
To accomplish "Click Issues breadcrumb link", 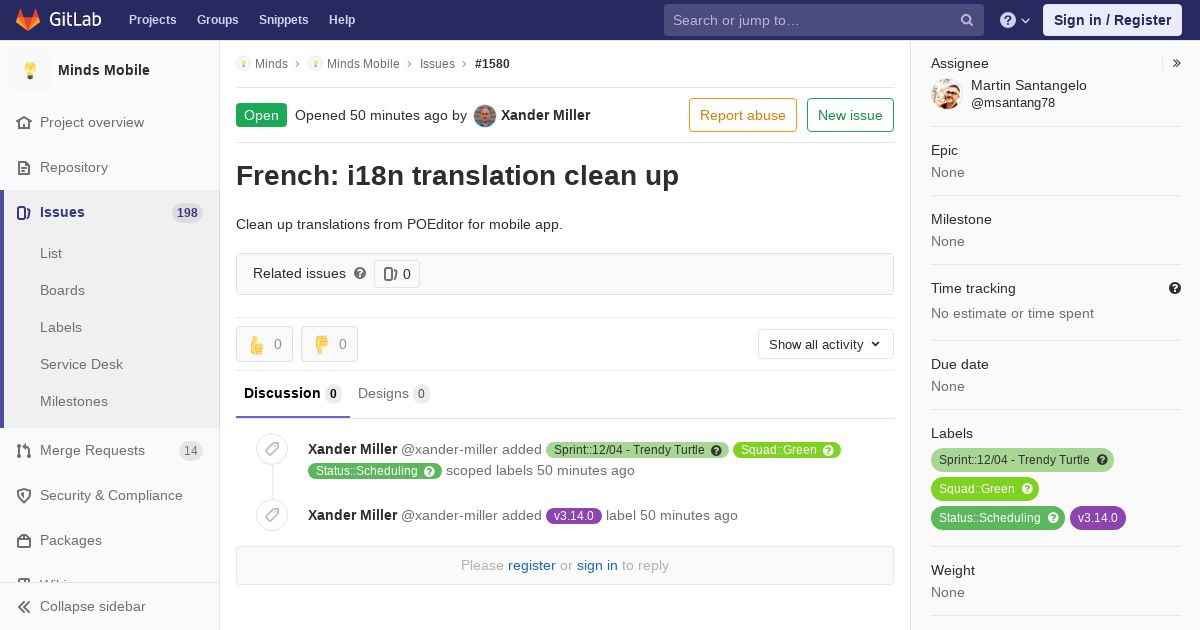I will [437, 63].
